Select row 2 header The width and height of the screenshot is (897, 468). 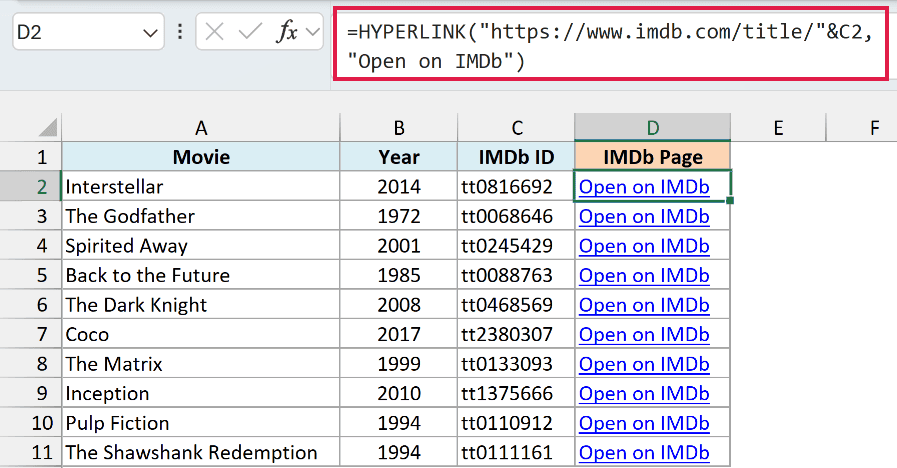coord(31,187)
